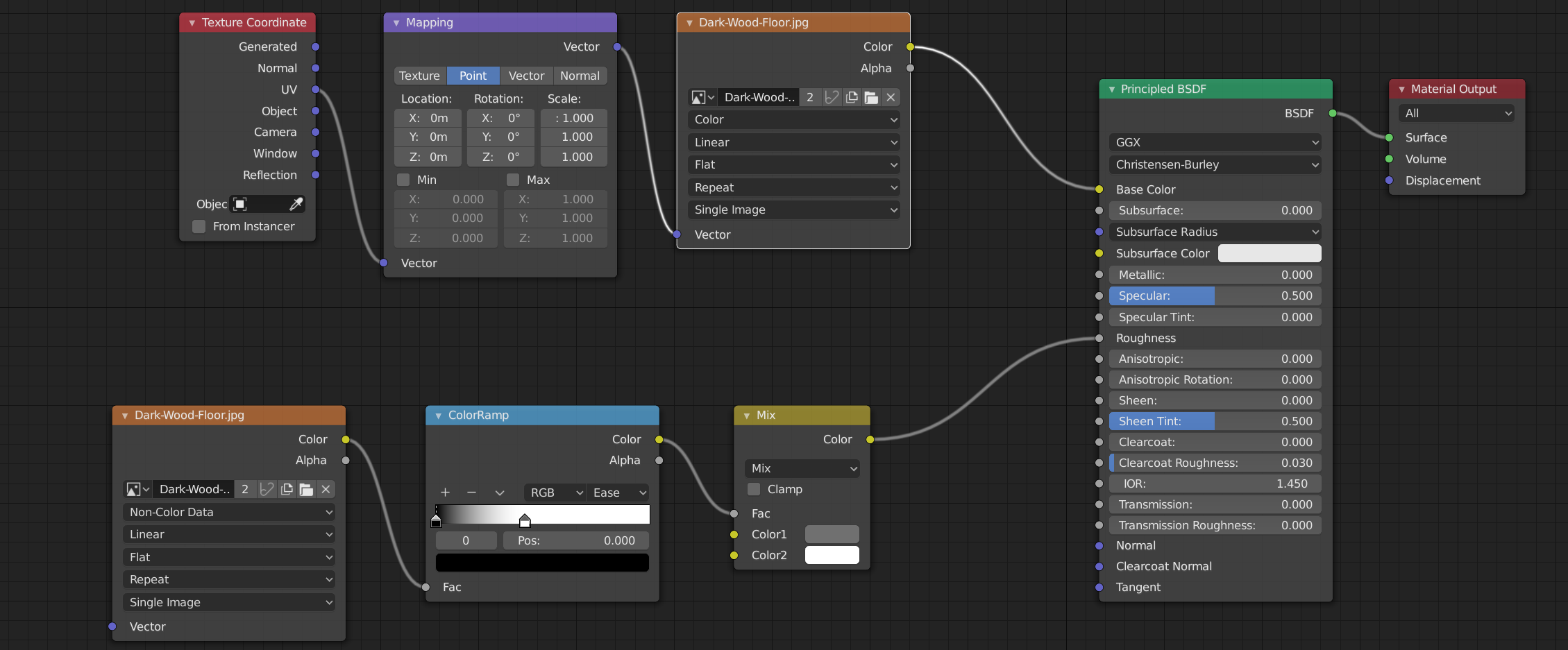The image size is (1568, 650).
Task: Duplicate image datablock in the lower Dark-Wood-Floor node
Action: pyautogui.click(x=287, y=490)
